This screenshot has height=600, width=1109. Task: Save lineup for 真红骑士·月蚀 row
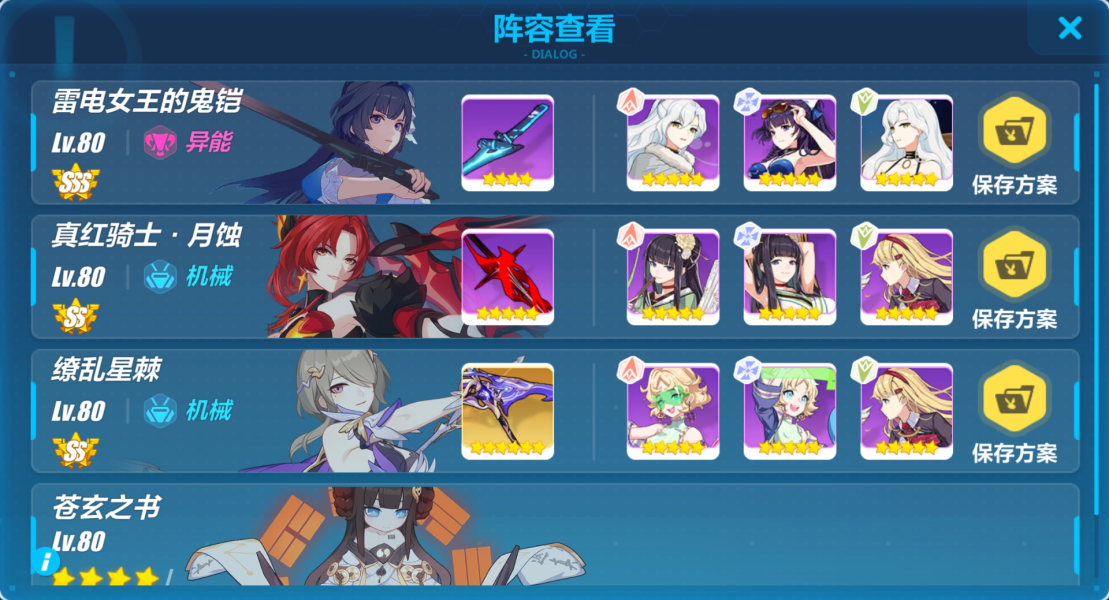pos(1014,280)
